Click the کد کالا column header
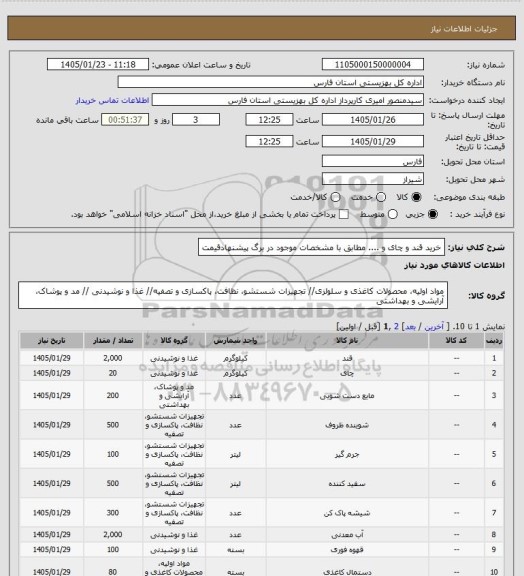The height and width of the screenshot is (576, 524). (x=456, y=341)
